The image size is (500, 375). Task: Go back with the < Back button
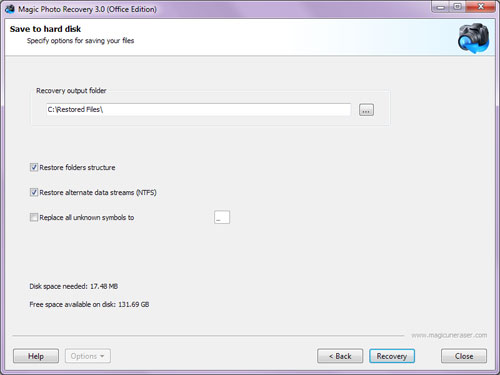pyautogui.click(x=340, y=356)
